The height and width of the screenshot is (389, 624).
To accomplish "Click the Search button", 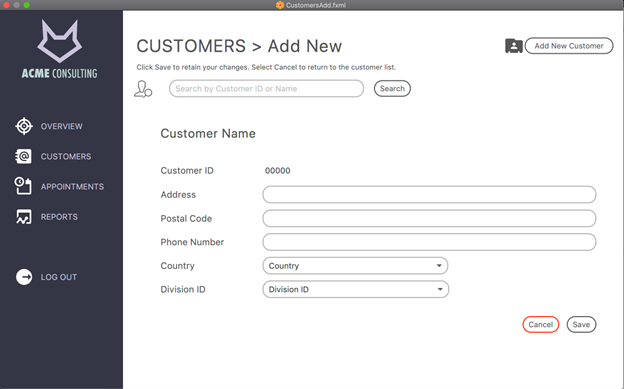I will 392,88.
